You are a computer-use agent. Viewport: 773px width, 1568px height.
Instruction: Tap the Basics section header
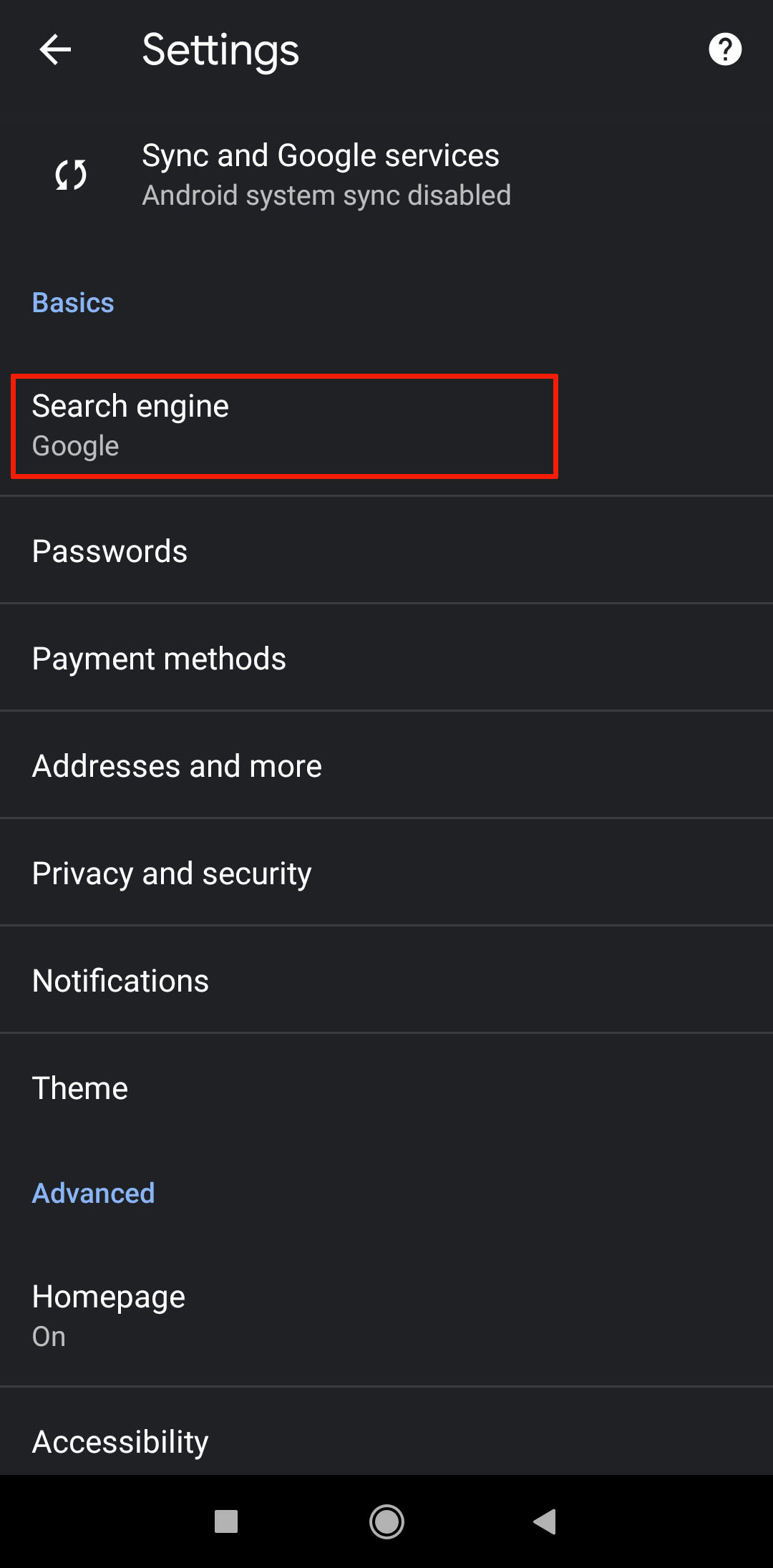(x=73, y=303)
